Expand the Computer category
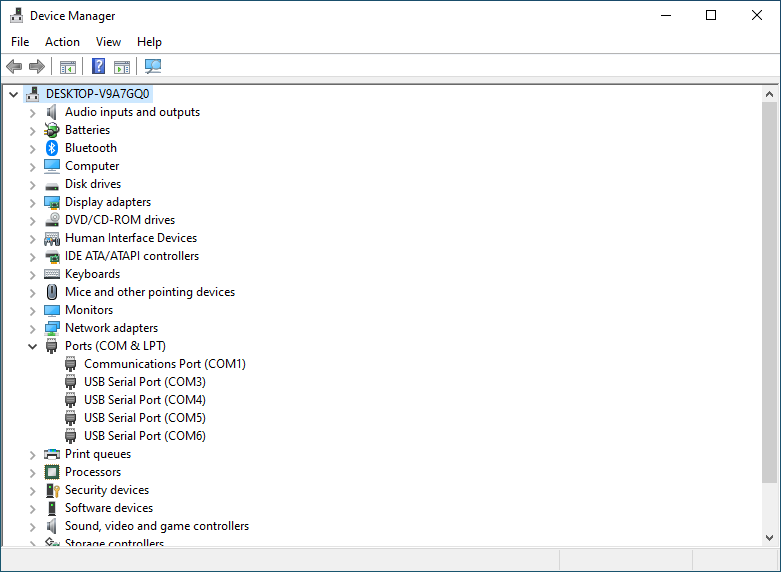 32,166
